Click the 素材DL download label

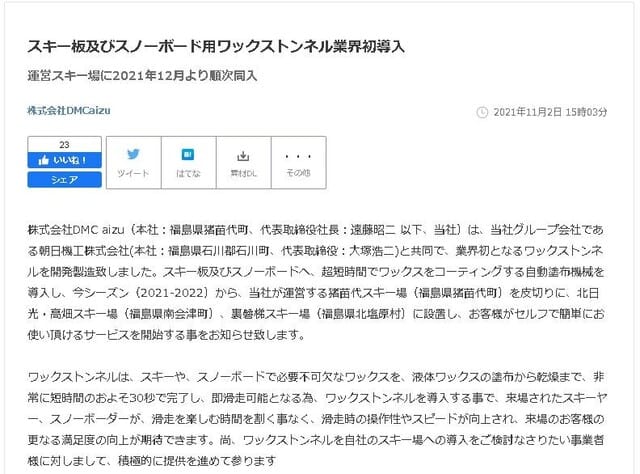point(242,173)
